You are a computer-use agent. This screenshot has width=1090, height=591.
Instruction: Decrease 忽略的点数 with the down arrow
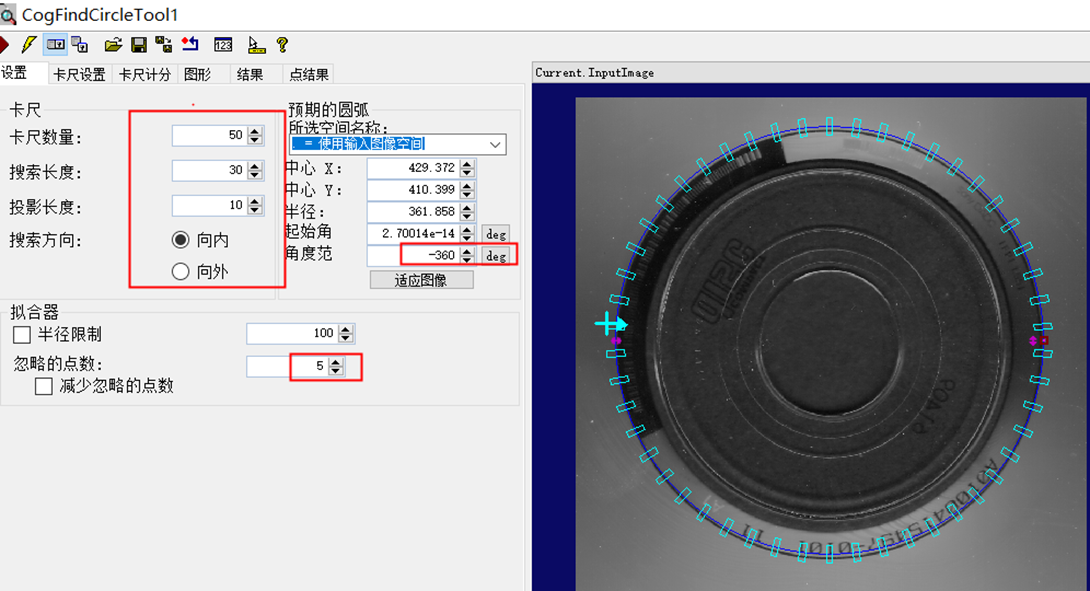pyautogui.click(x=336, y=371)
